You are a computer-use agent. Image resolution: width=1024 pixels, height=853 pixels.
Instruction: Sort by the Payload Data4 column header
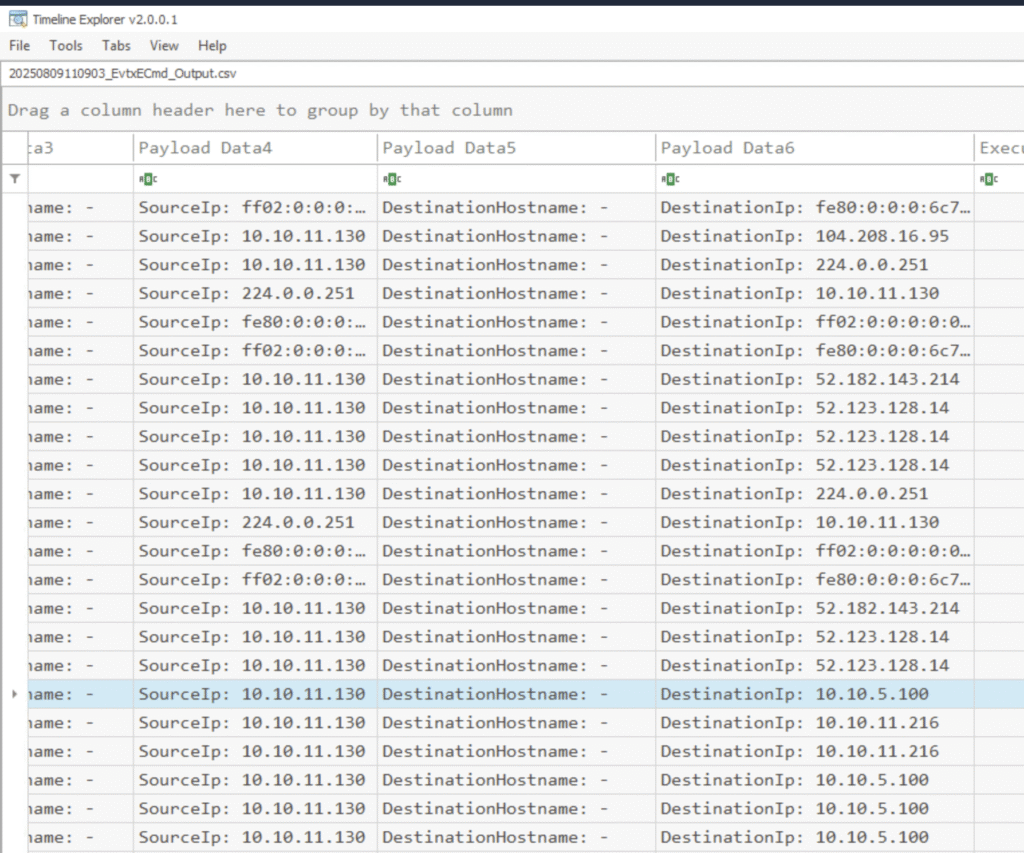click(x=205, y=148)
